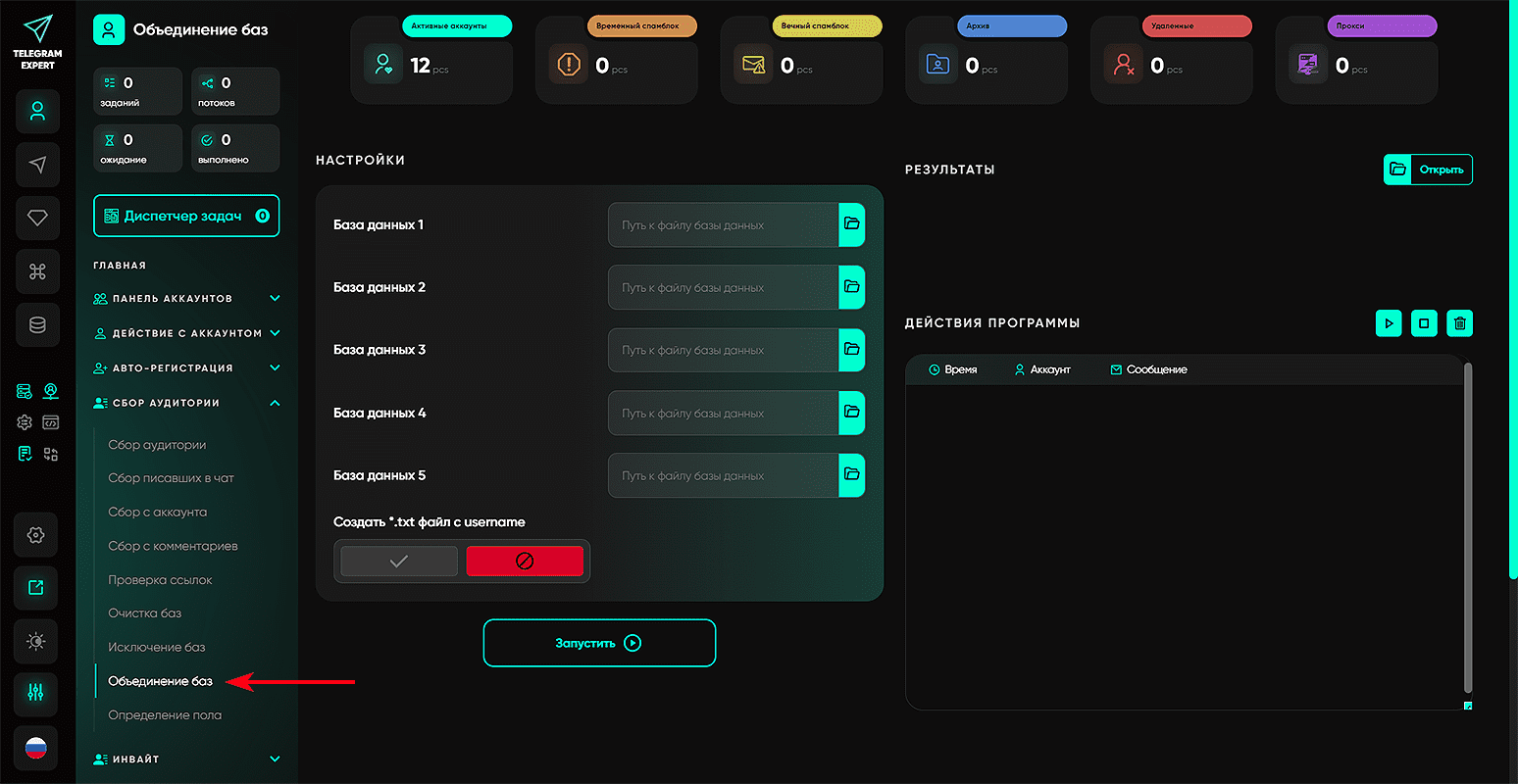The width and height of the screenshot is (1518, 784).
Task: Open the diamond icon in left sidebar
Action: (x=37, y=218)
